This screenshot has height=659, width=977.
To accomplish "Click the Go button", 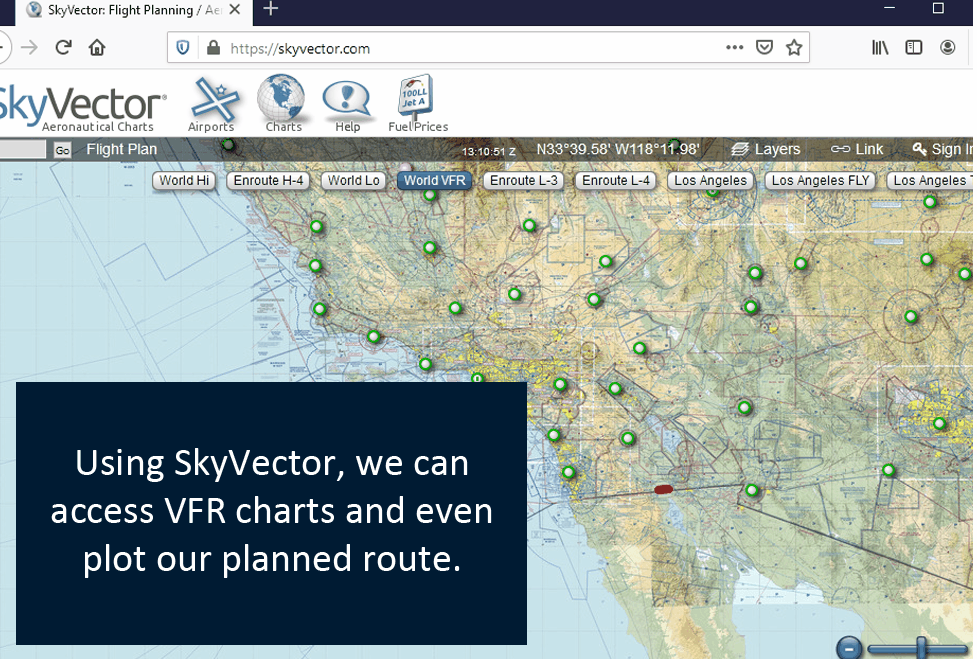I will (62, 150).
